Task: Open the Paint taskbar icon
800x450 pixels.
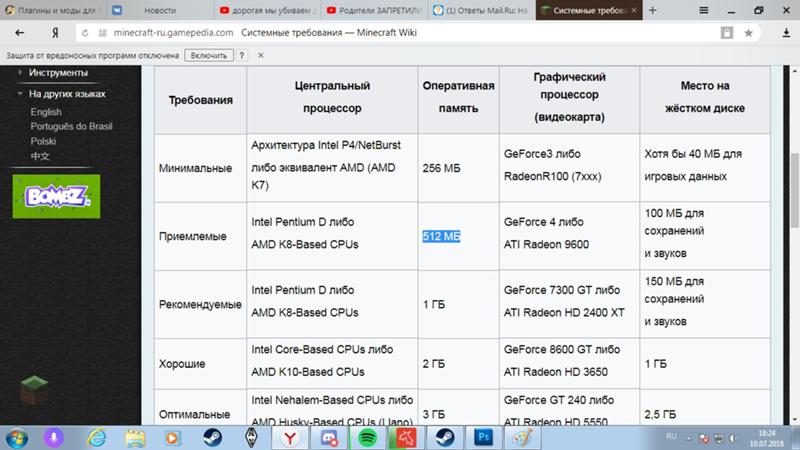Action: pyautogui.click(x=522, y=438)
